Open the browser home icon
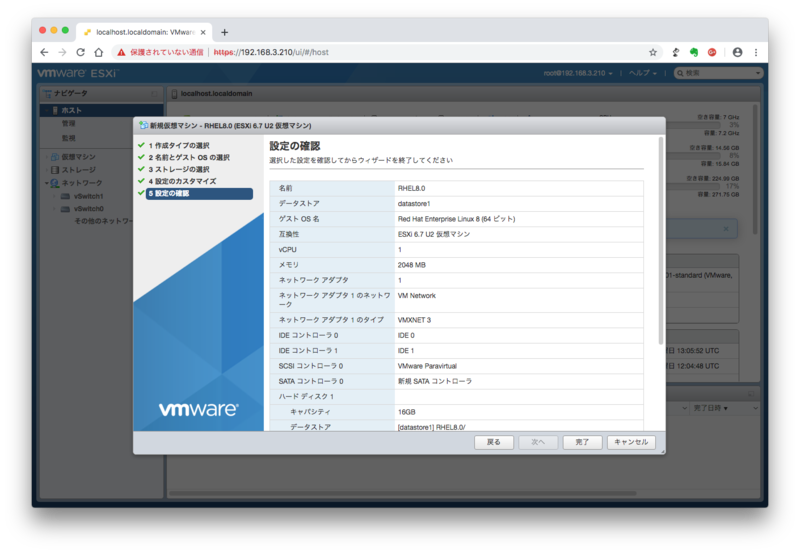Image resolution: width=800 pixels, height=553 pixels. coord(98,52)
